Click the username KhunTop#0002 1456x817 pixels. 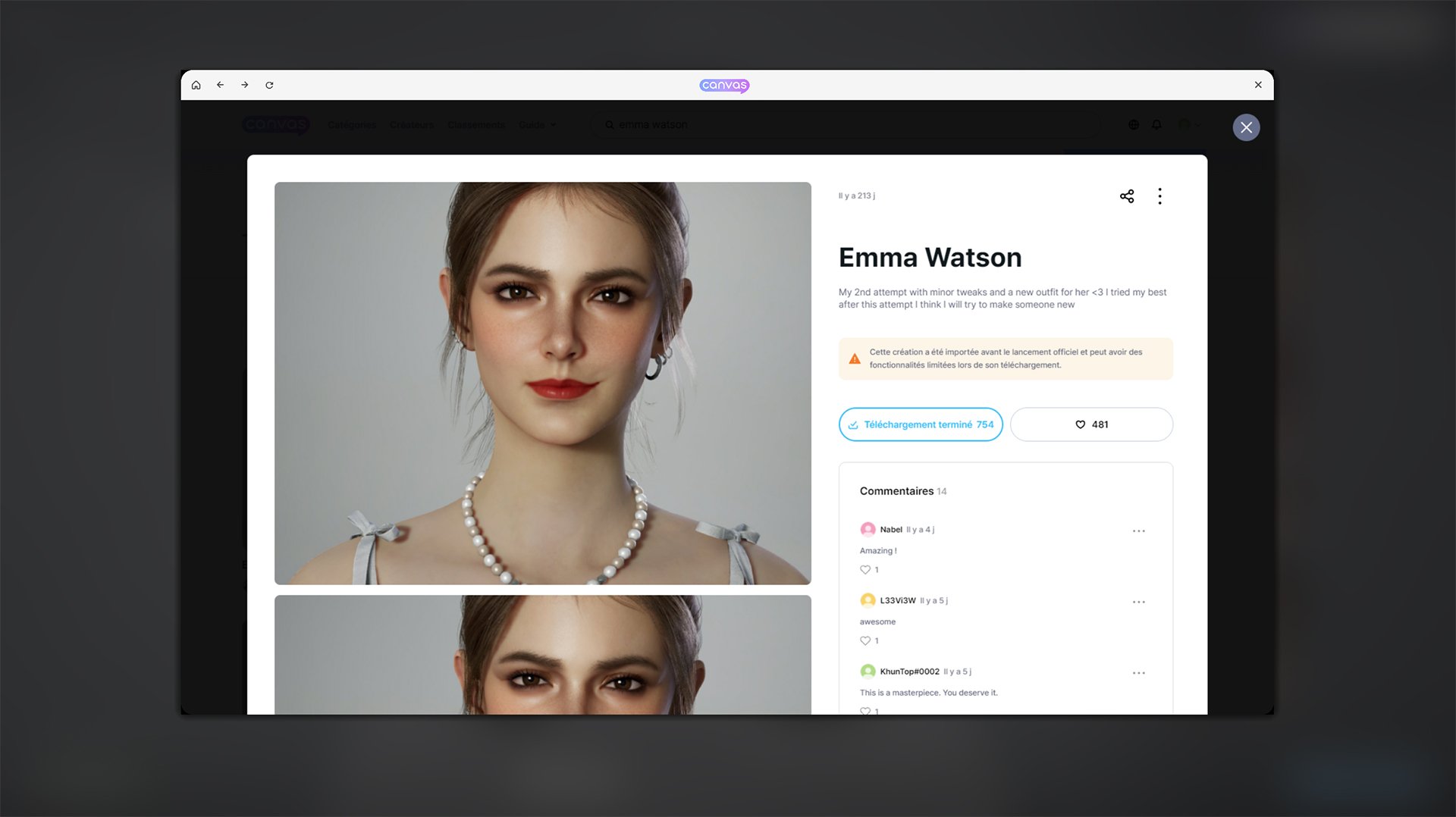pyautogui.click(x=909, y=671)
